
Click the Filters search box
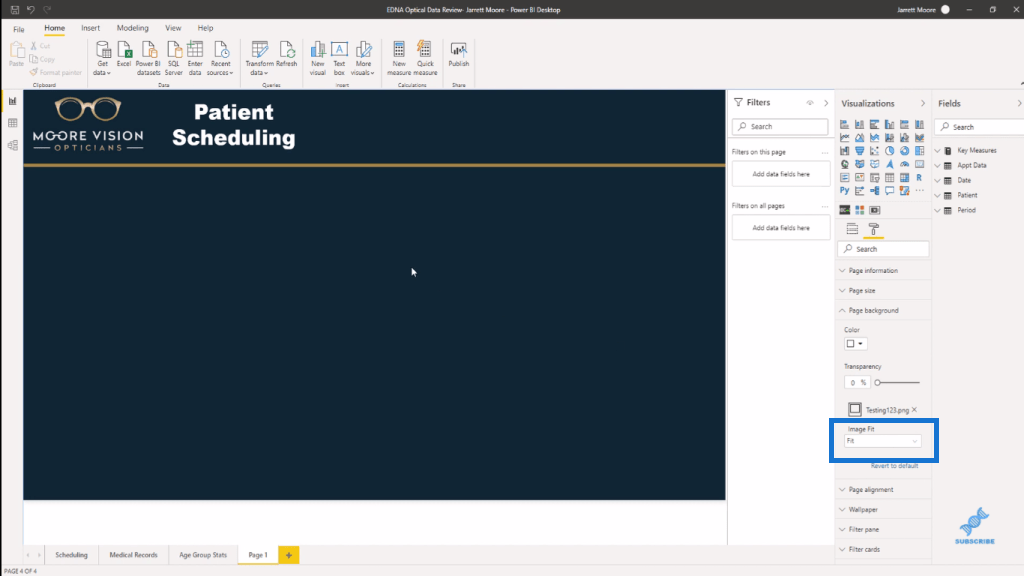coord(780,127)
